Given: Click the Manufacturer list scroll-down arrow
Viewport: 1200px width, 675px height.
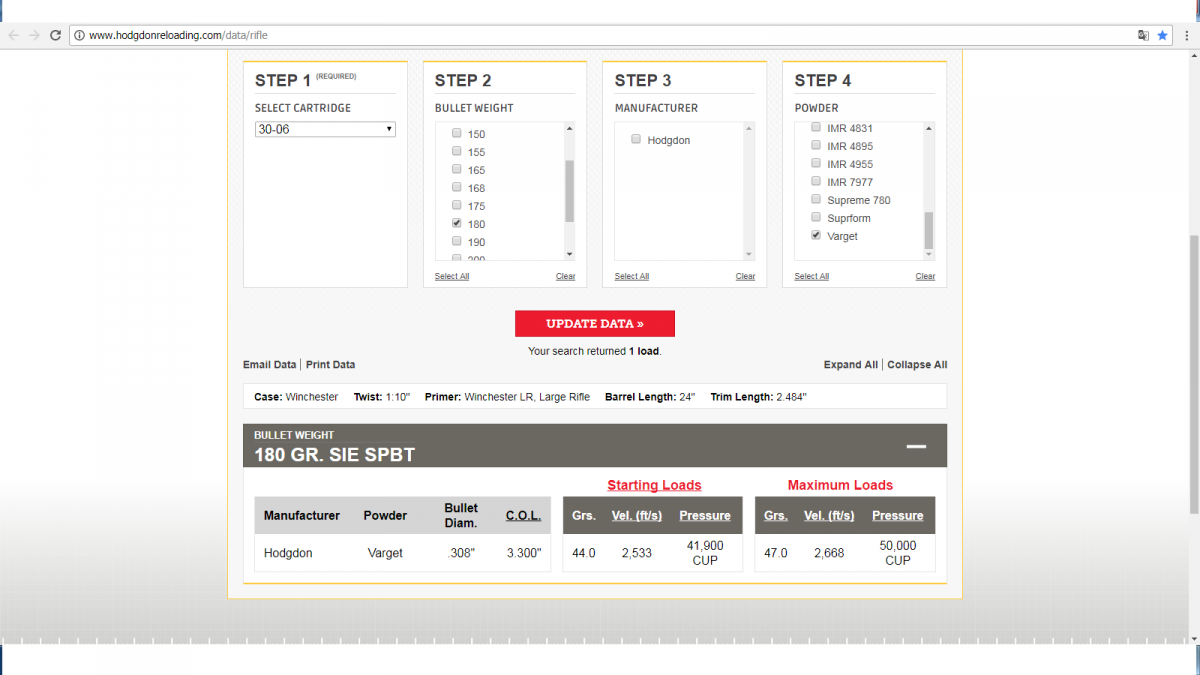Looking at the screenshot, I should (750, 255).
